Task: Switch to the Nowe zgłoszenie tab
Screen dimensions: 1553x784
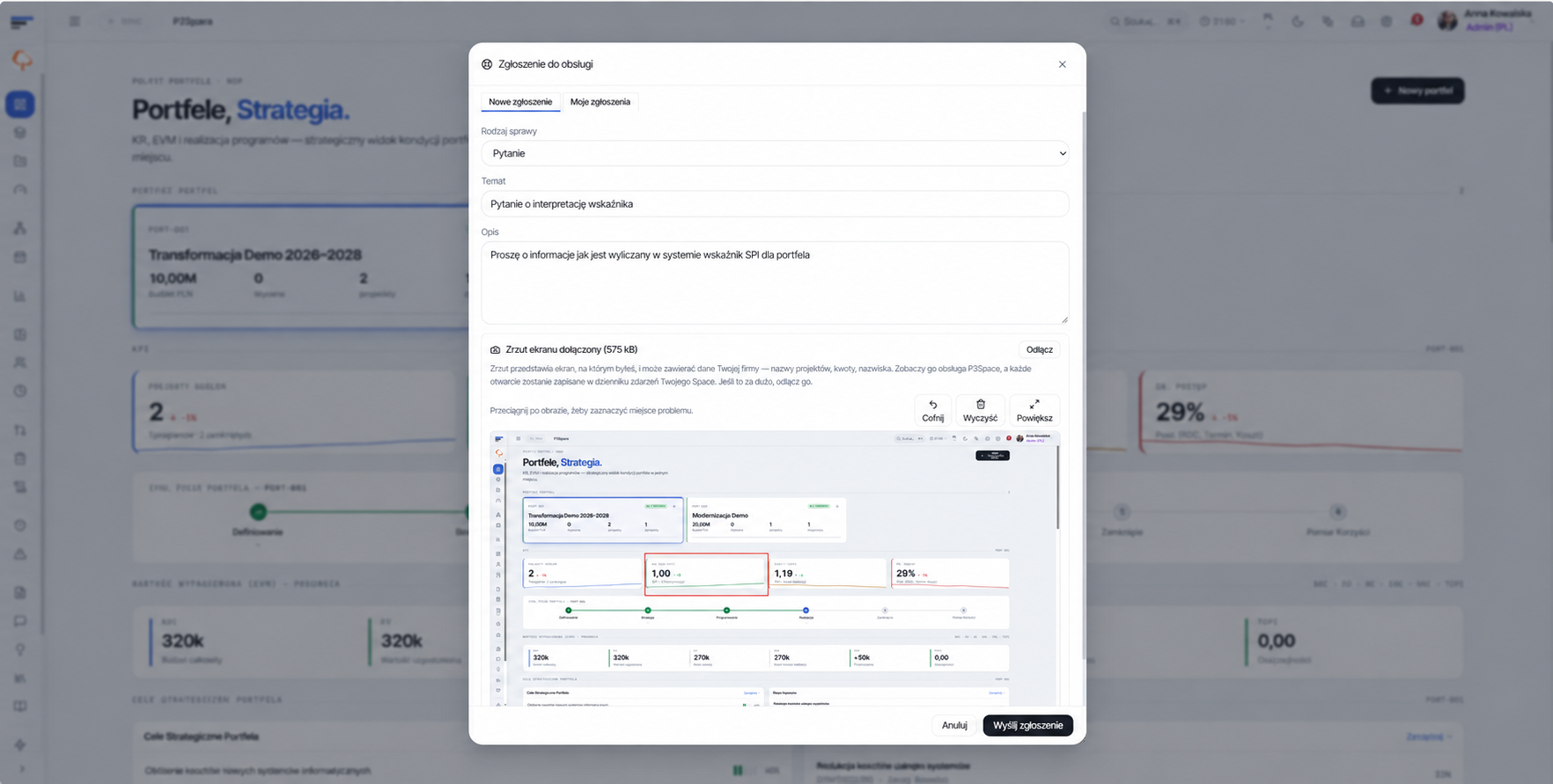Action: coord(520,102)
